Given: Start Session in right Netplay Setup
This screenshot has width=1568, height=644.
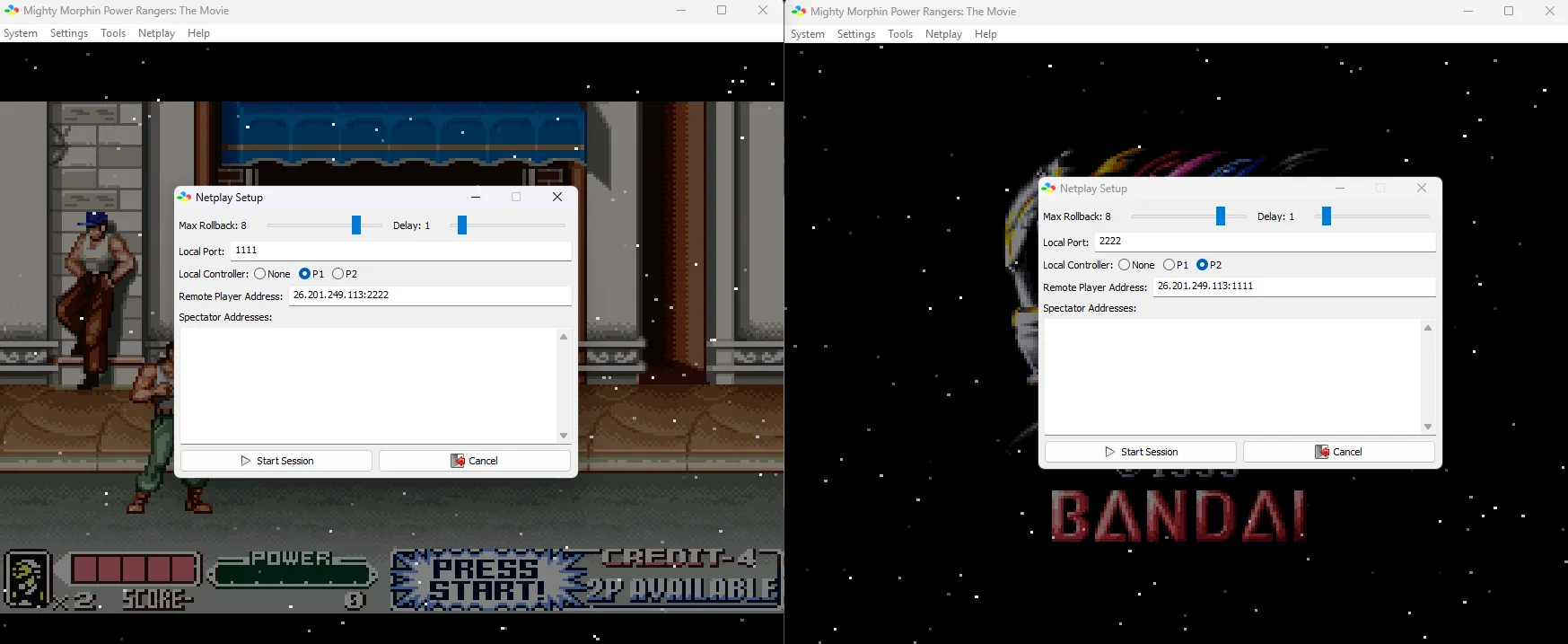Looking at the screenshot, I should tap(1141, 452).
